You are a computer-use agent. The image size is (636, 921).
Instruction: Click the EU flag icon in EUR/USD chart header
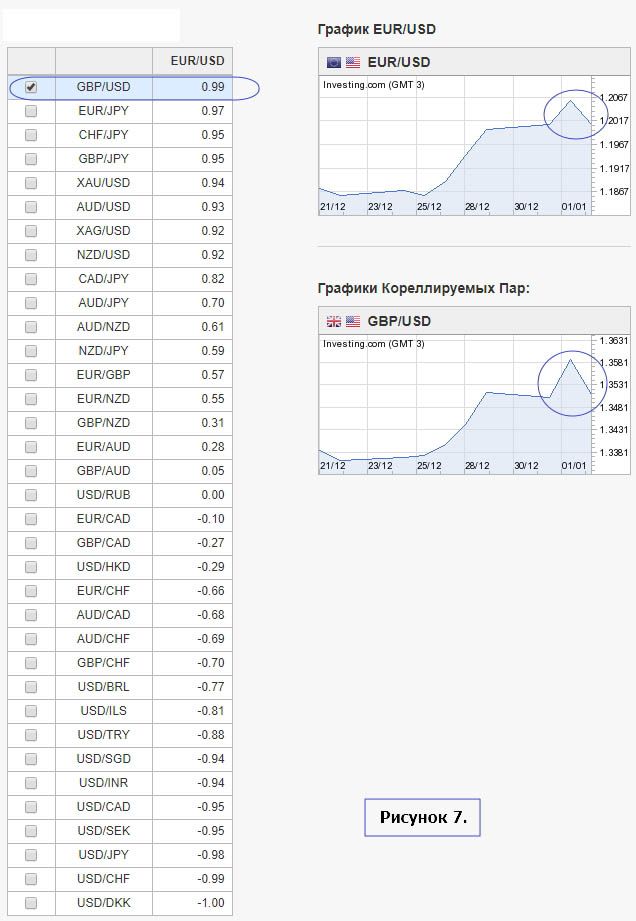click(x=334, y=62)
